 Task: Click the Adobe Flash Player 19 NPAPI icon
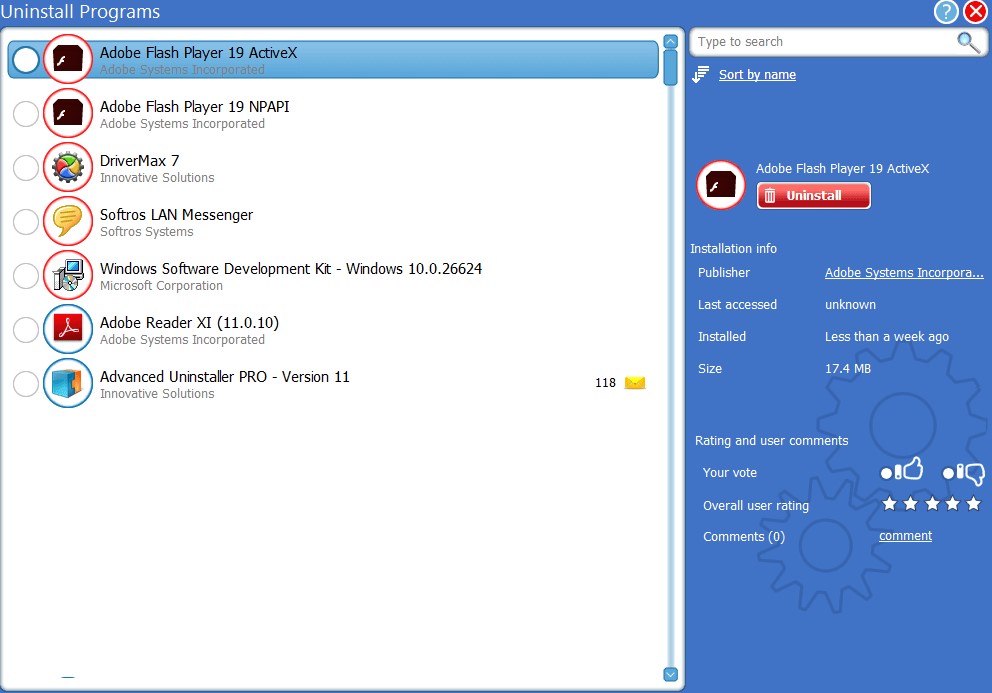[x=68, y=114]
